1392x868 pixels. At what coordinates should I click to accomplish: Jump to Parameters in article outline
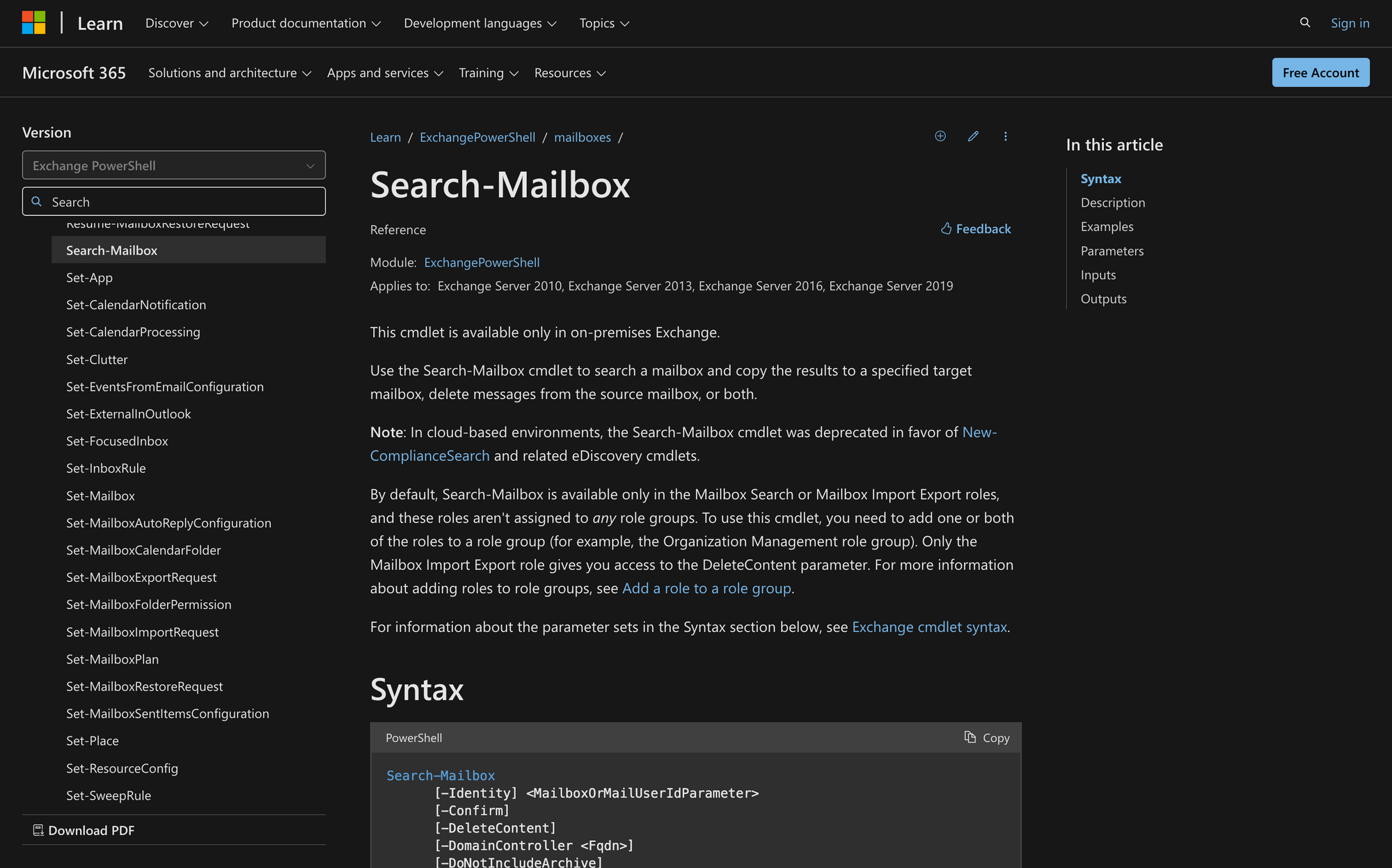tap(1112, 251)
